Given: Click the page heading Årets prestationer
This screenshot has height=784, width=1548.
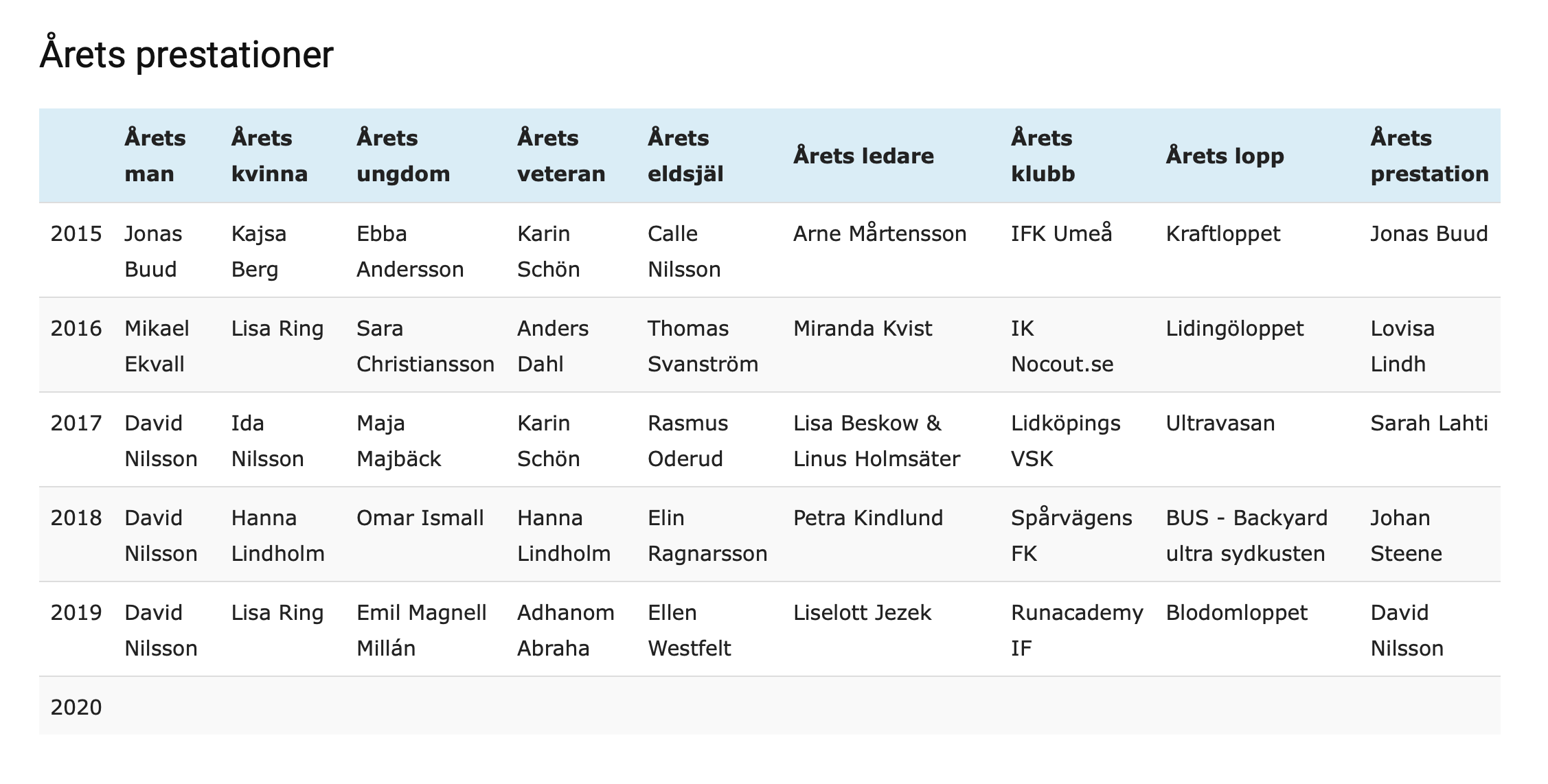Looking at the screenshot, I should click(186, 55).
